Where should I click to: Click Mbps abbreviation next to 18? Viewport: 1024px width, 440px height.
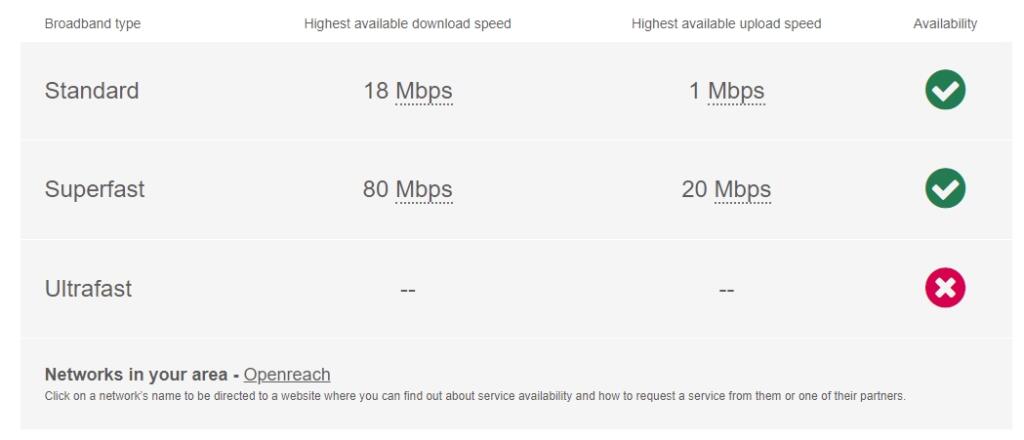pyautogui.click(x=424, y=91)
